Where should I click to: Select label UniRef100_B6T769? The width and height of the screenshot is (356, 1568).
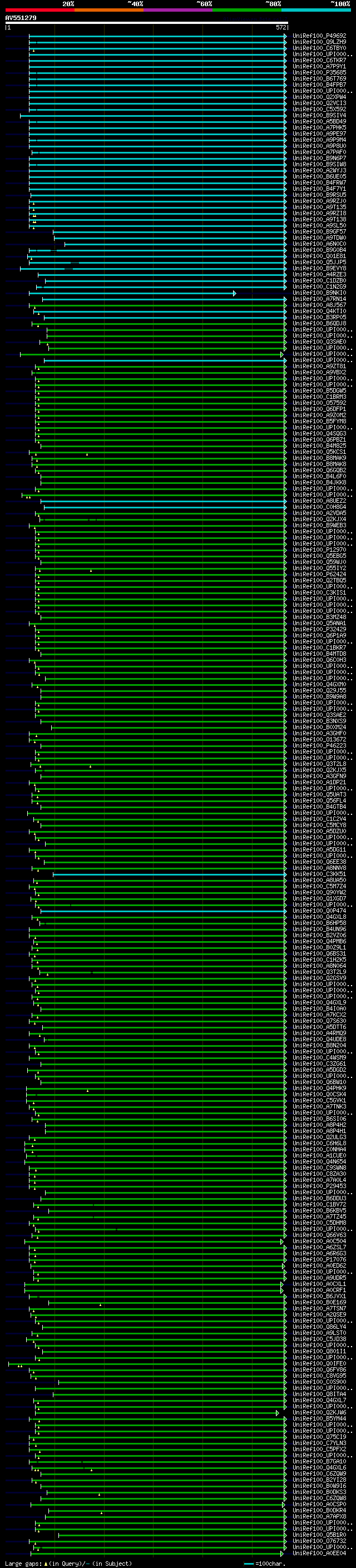pos(319,78)
